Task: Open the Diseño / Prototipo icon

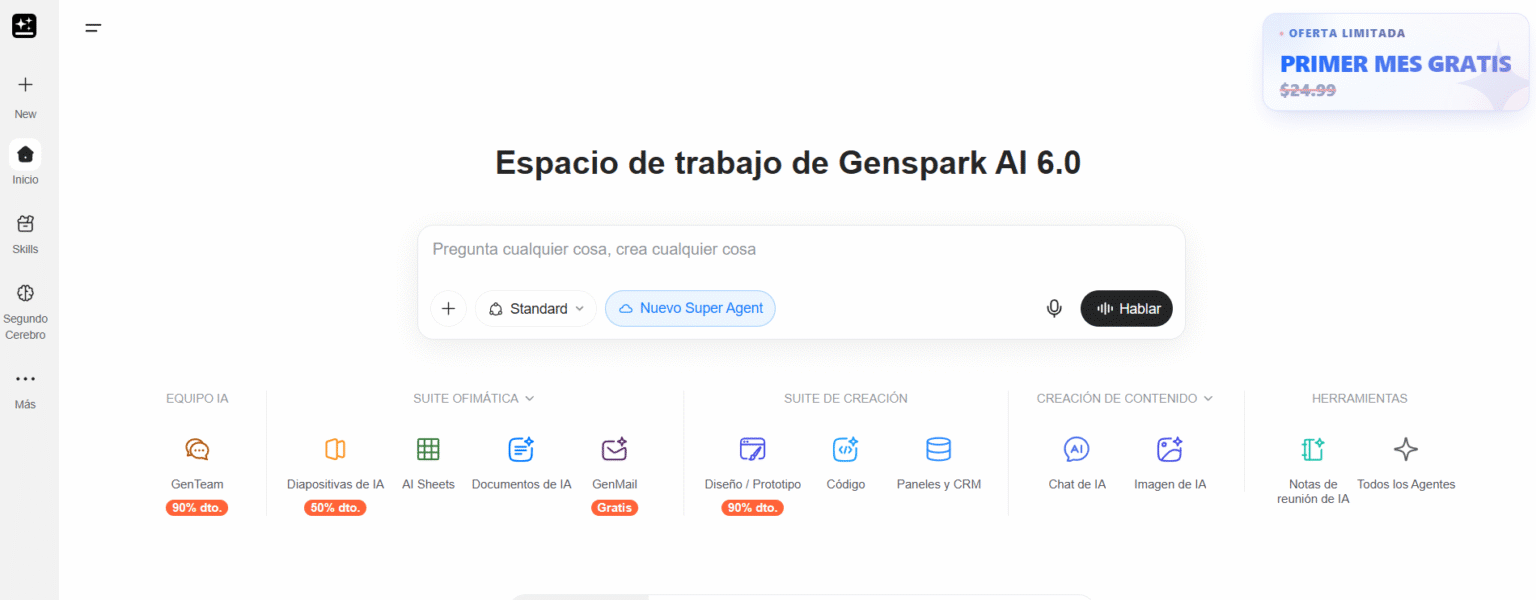Action: click(752, 449)
